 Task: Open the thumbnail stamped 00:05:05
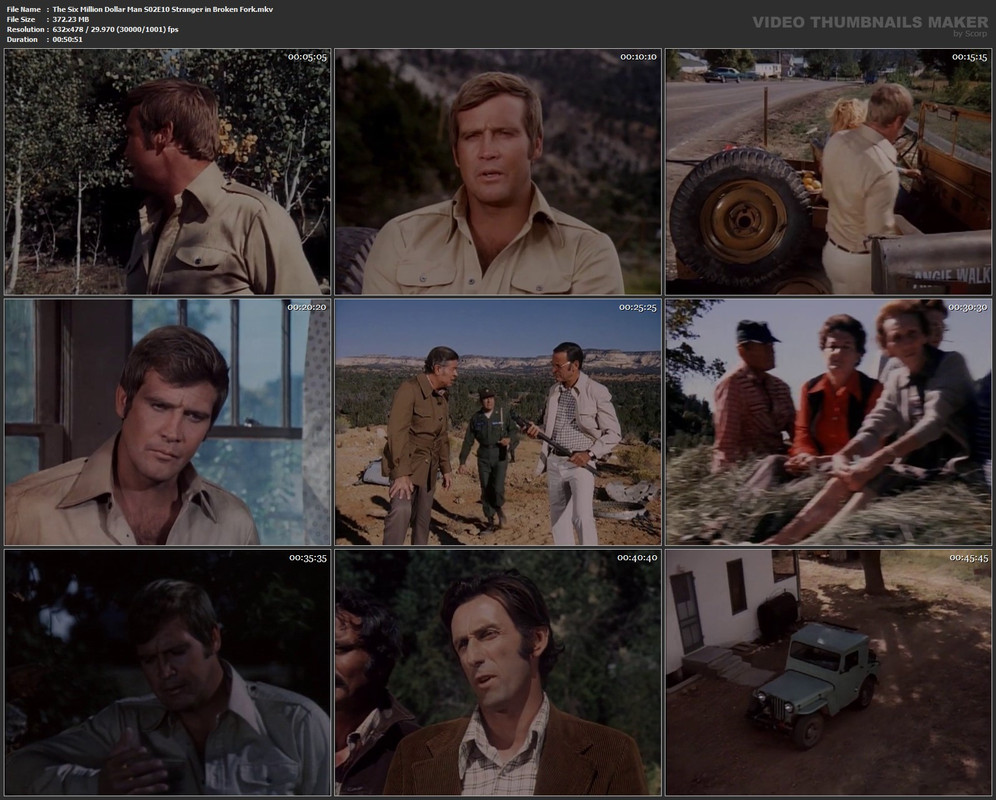(x=168, y=172)
